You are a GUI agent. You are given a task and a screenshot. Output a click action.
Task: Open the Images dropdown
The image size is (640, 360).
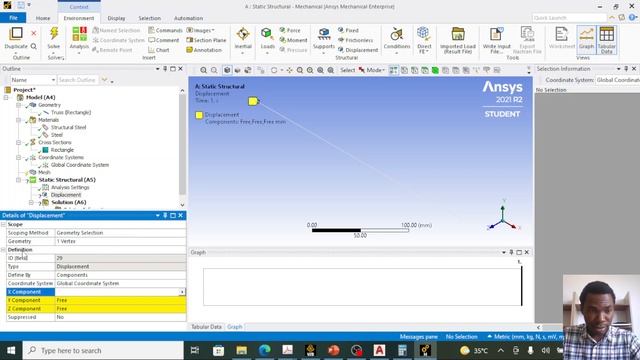200,30
